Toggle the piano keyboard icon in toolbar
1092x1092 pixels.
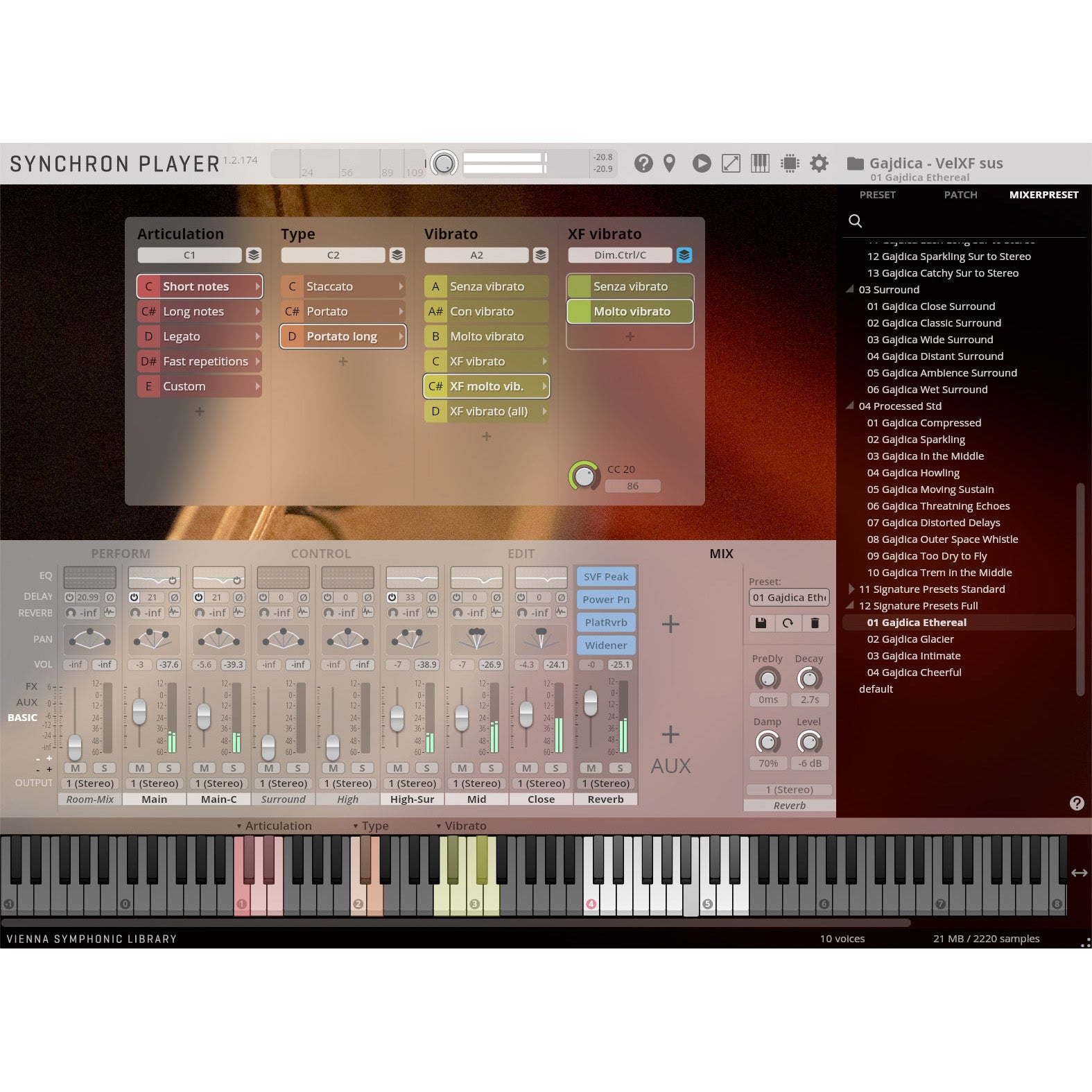(760, 164)
